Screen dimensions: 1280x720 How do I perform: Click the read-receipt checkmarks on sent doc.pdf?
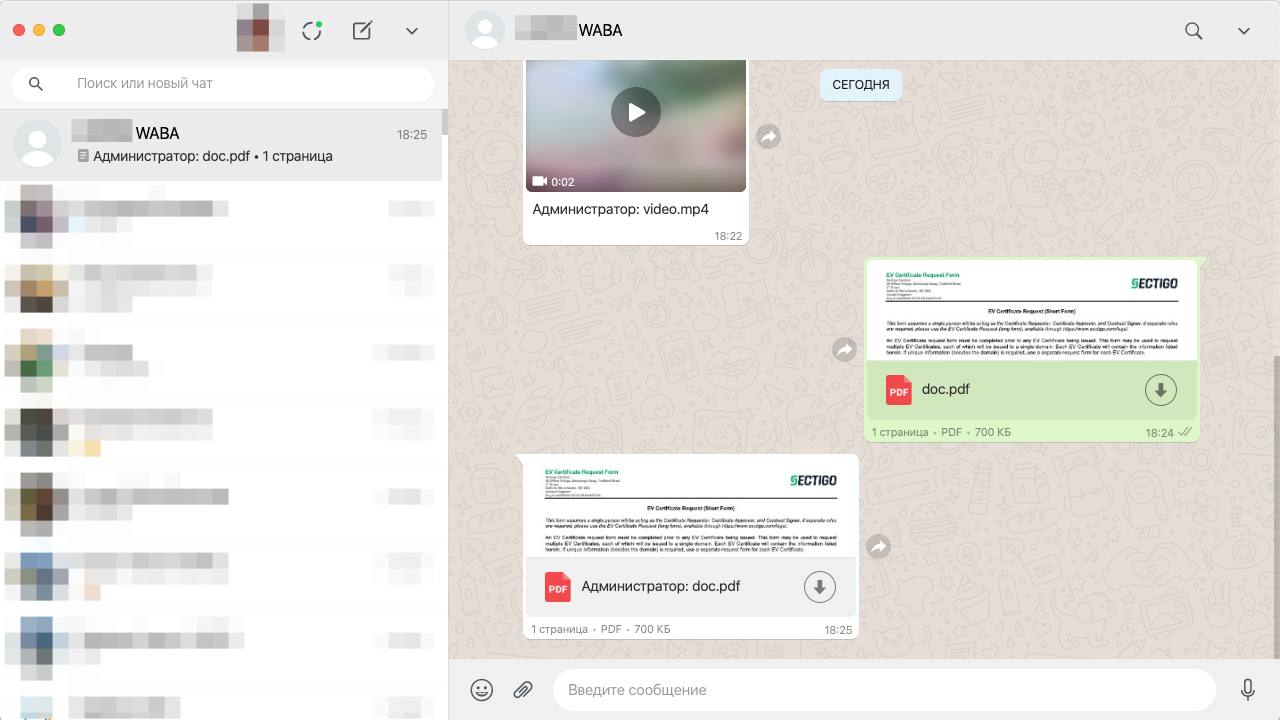(1185, 432)
